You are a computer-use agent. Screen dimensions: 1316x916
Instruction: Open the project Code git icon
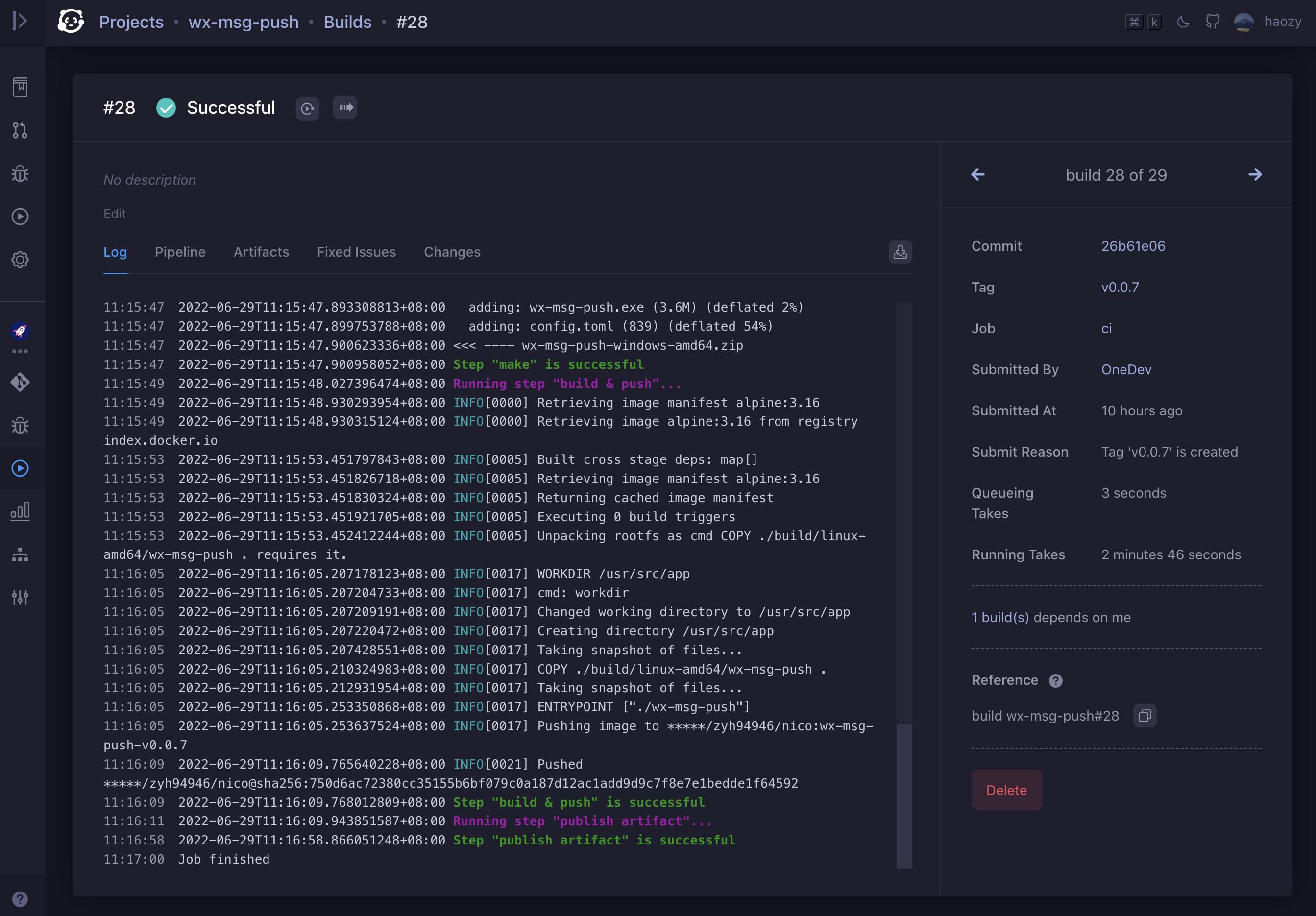[x=20, y=383]
